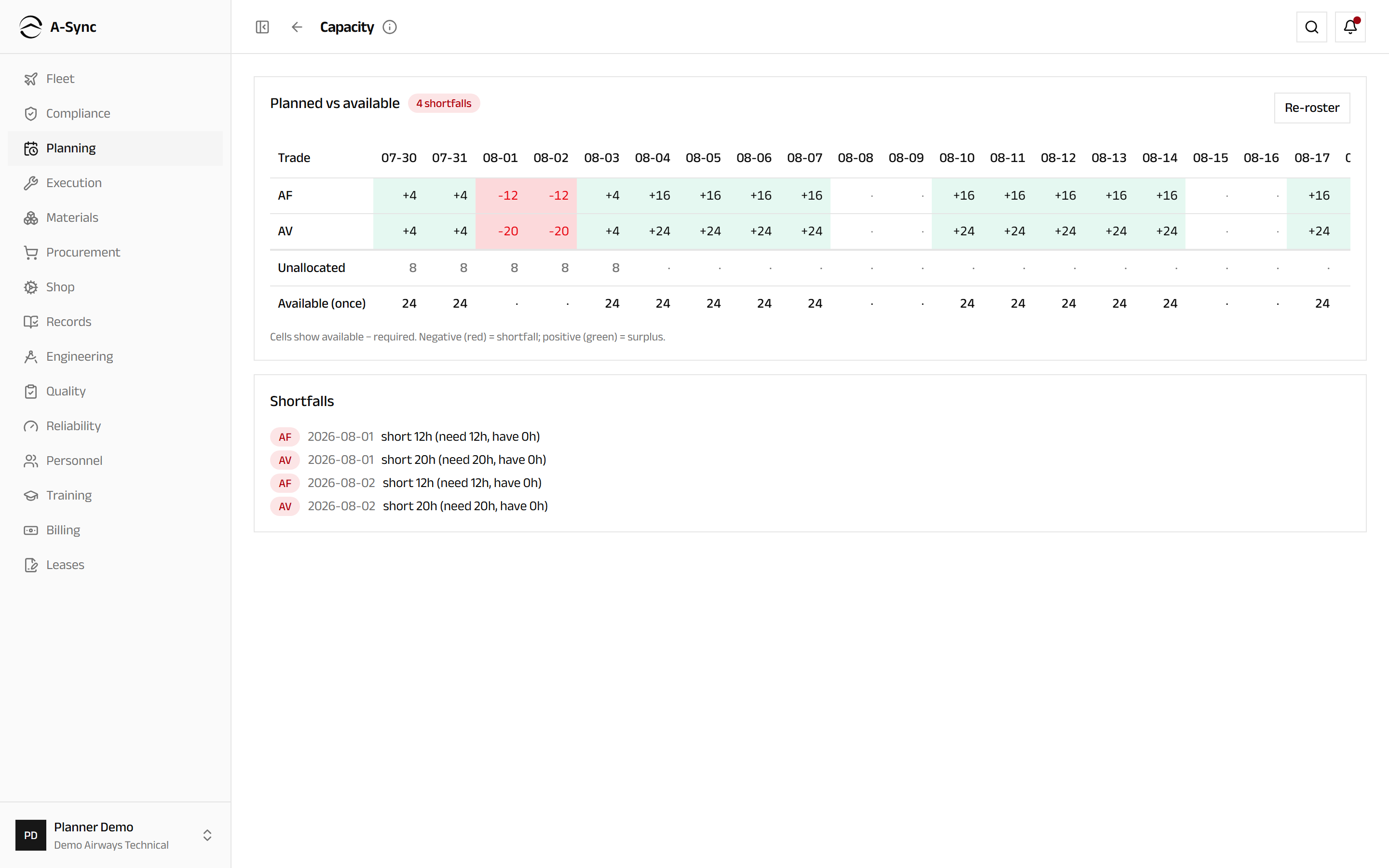Click the Reliability gauge icon
The image size is (1389, 868).
pyautogui.click(x=31, y=426)
